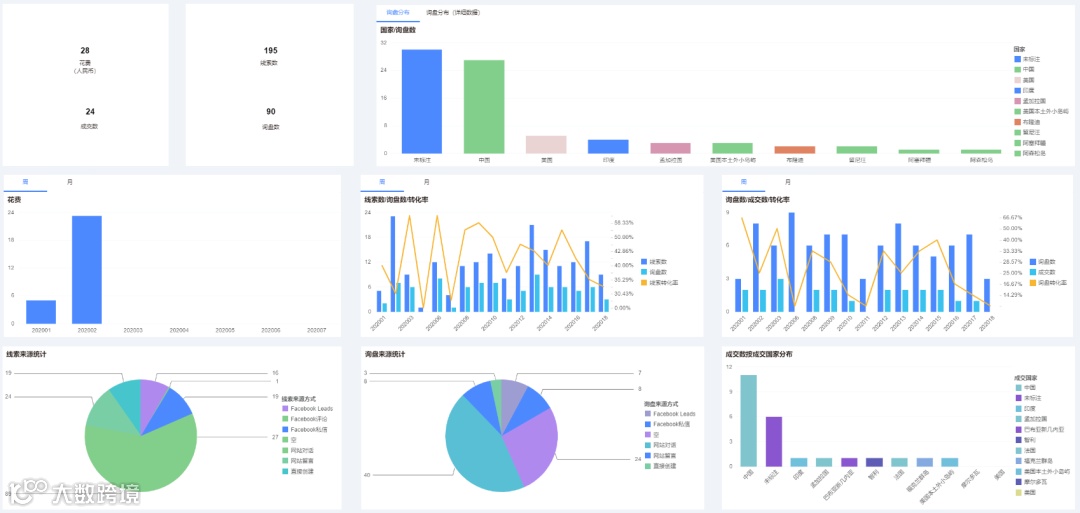
Task: Select the pink 孟加拉国 bar in 国家/询盘数
Action: point(670,147)
